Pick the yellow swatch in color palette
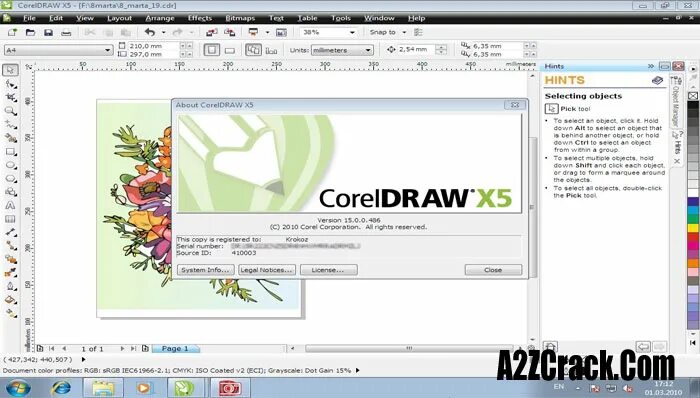Viewport: 700px width, 398px height. (x=693, y=228)
